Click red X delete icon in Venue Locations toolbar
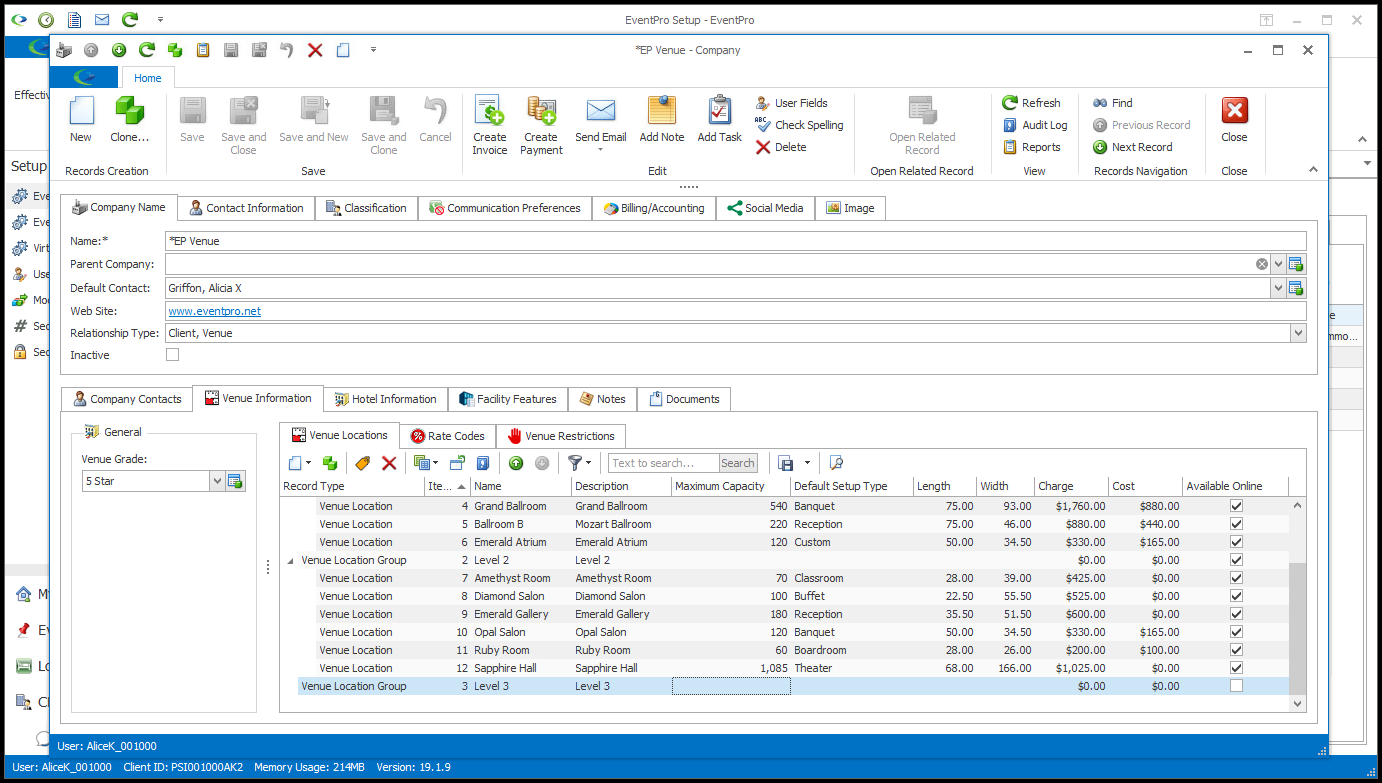1382x783 pixels. pos(389,463)
